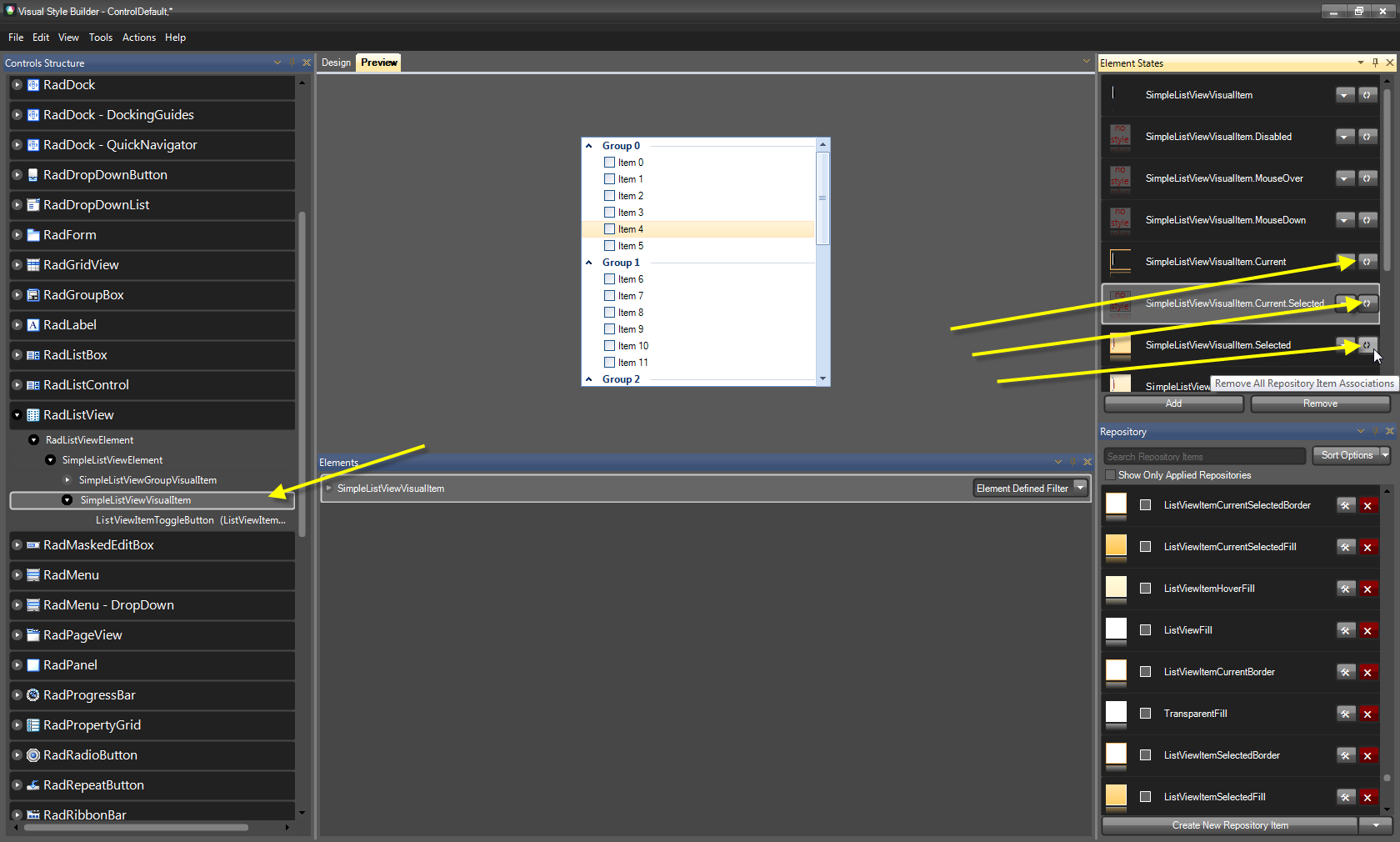Delete the ListViewItemCurrentSelectedFill repository item

click(x=1367, y=547)
